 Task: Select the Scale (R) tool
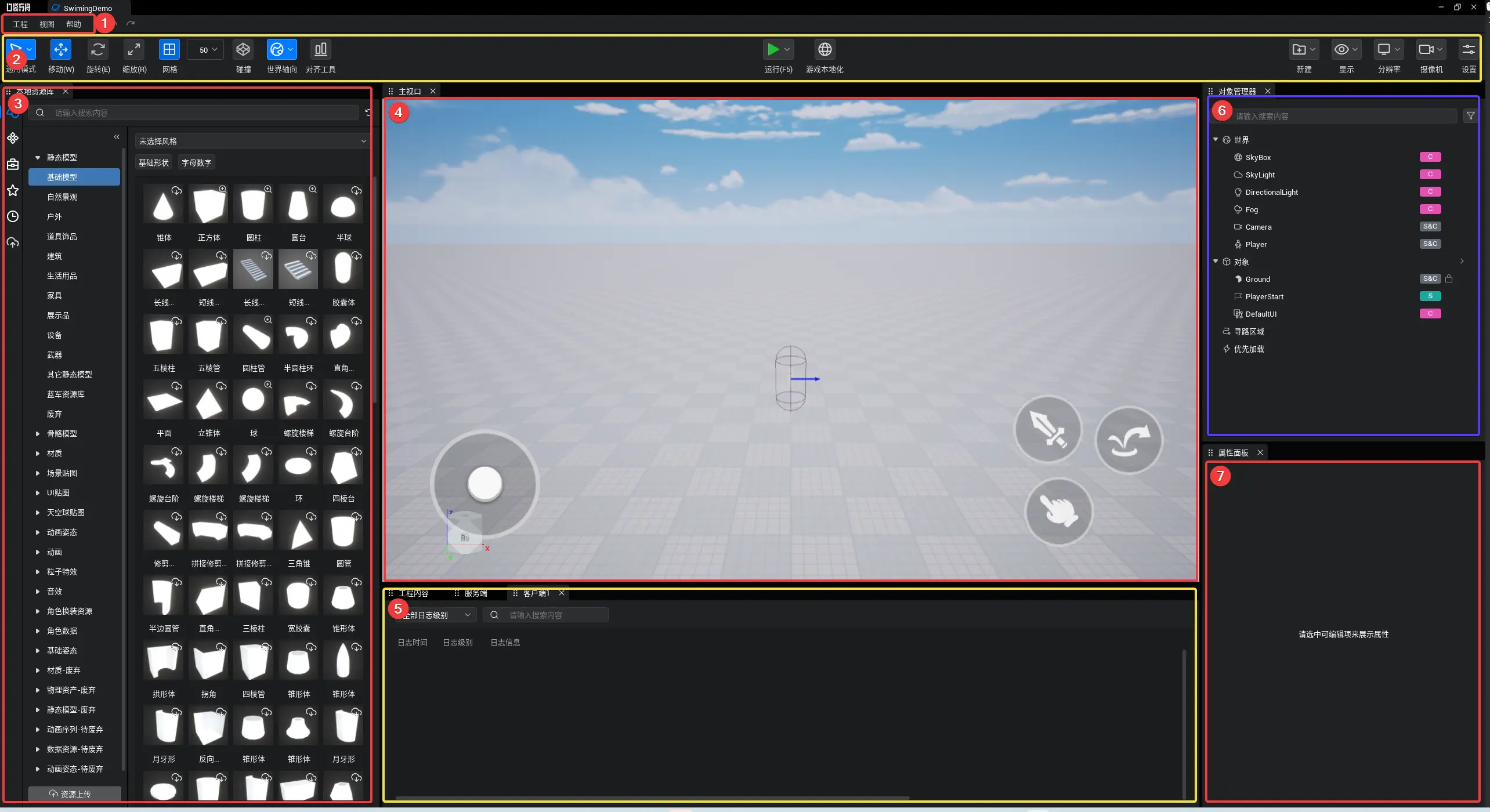[x=134, y=50]
